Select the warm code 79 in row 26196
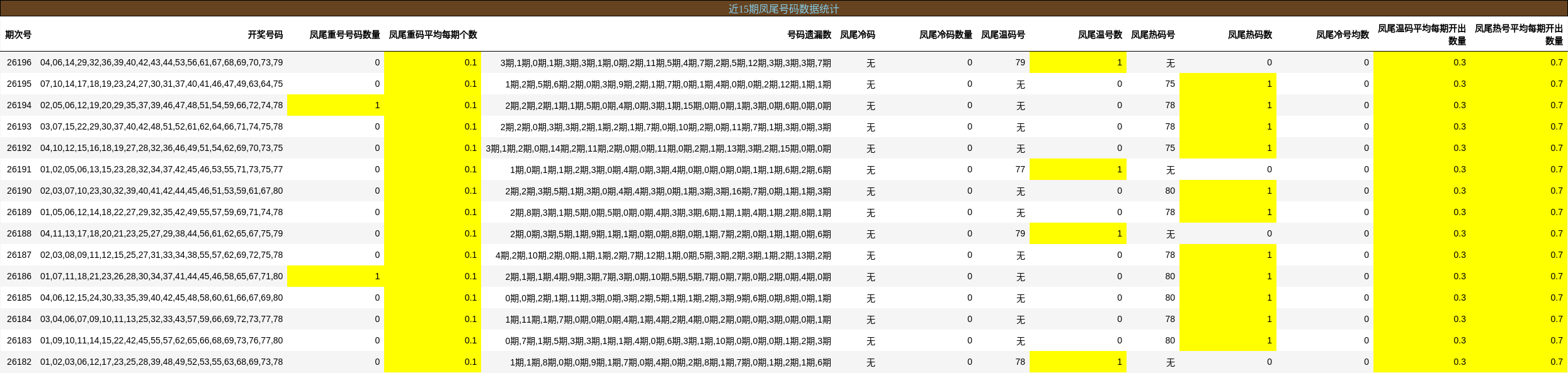The width and height of the screenshot is (1568, 373). [1020, 62]
